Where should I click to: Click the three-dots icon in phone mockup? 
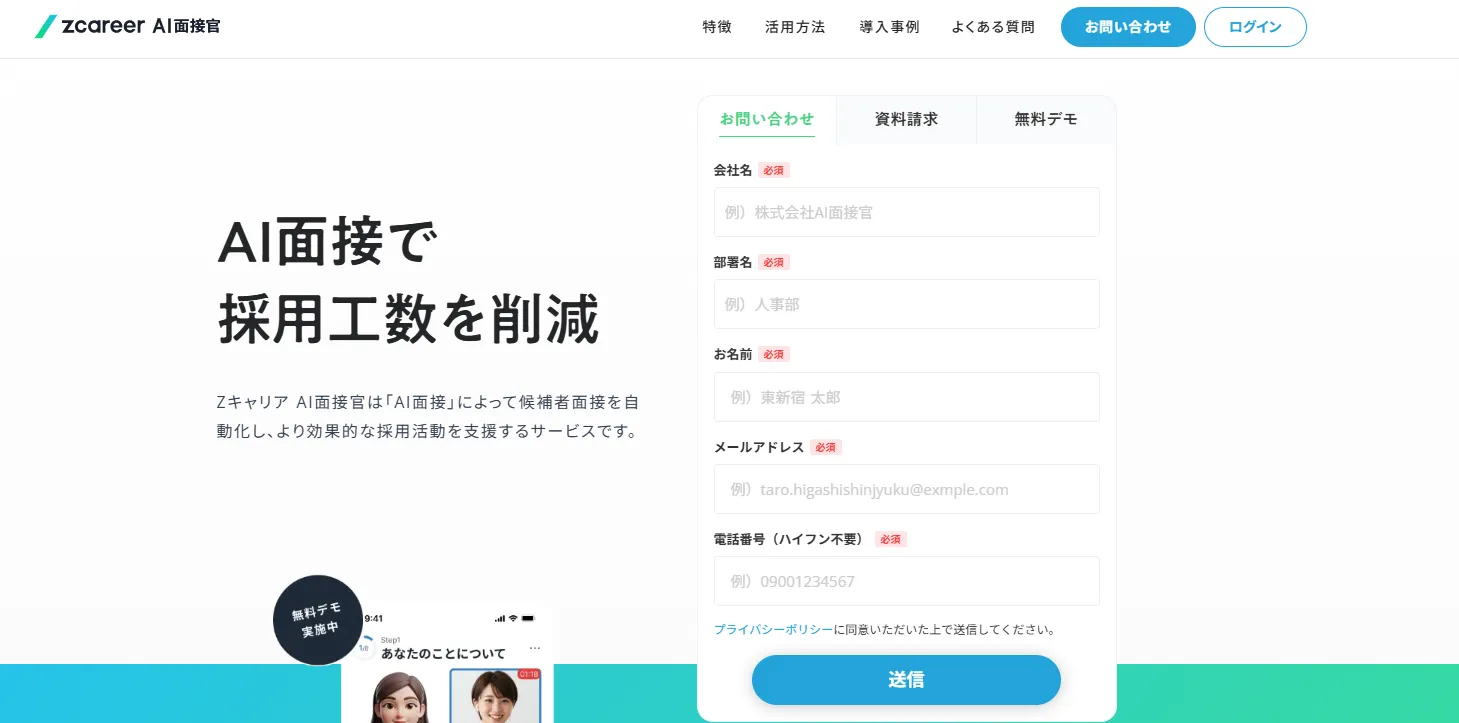point(534,648)
